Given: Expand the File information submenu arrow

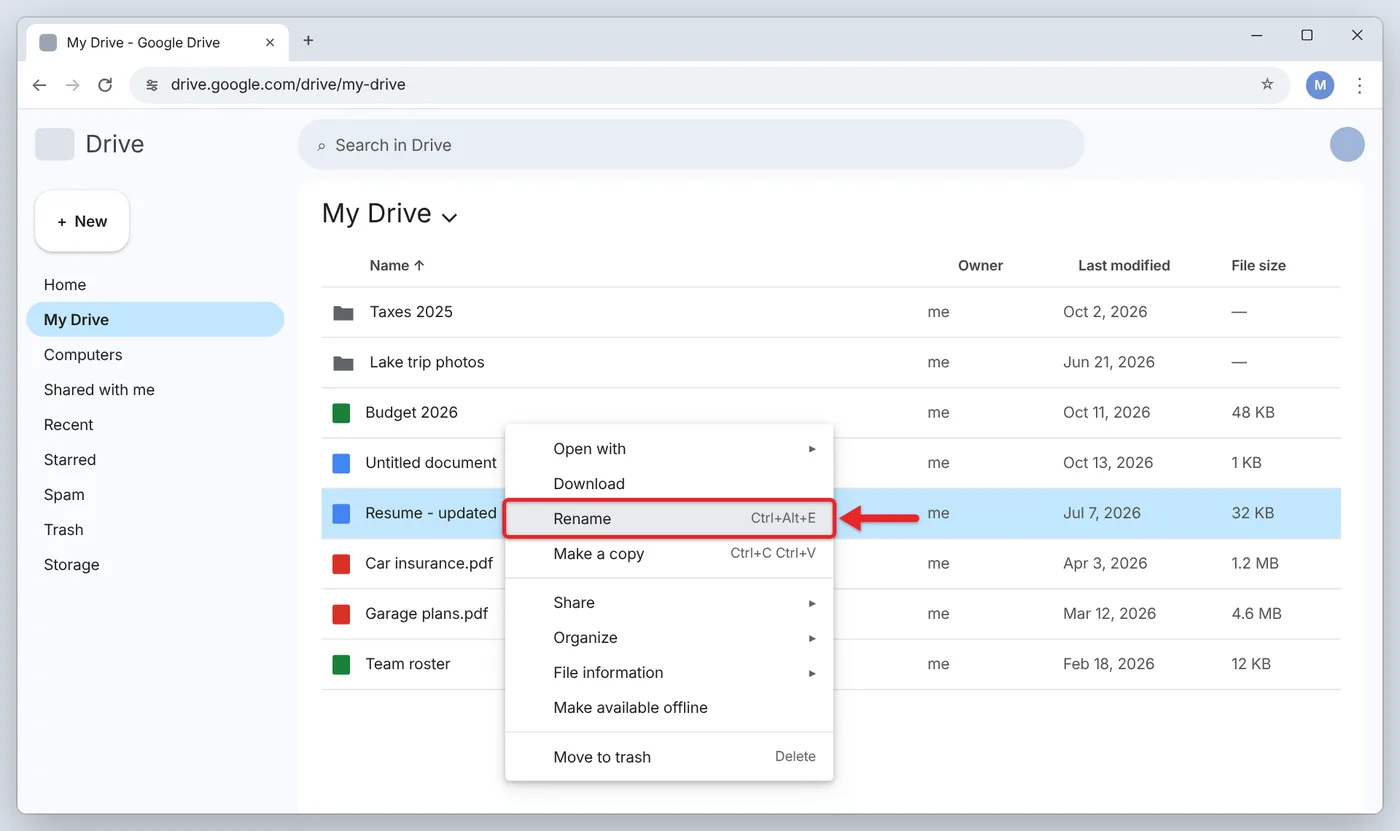Looking at the screenshot, I should [x=812, y=673].
